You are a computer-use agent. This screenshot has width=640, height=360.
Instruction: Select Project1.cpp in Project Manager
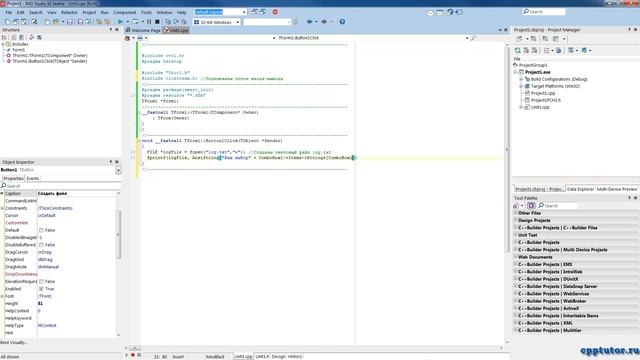click(543, 93)
